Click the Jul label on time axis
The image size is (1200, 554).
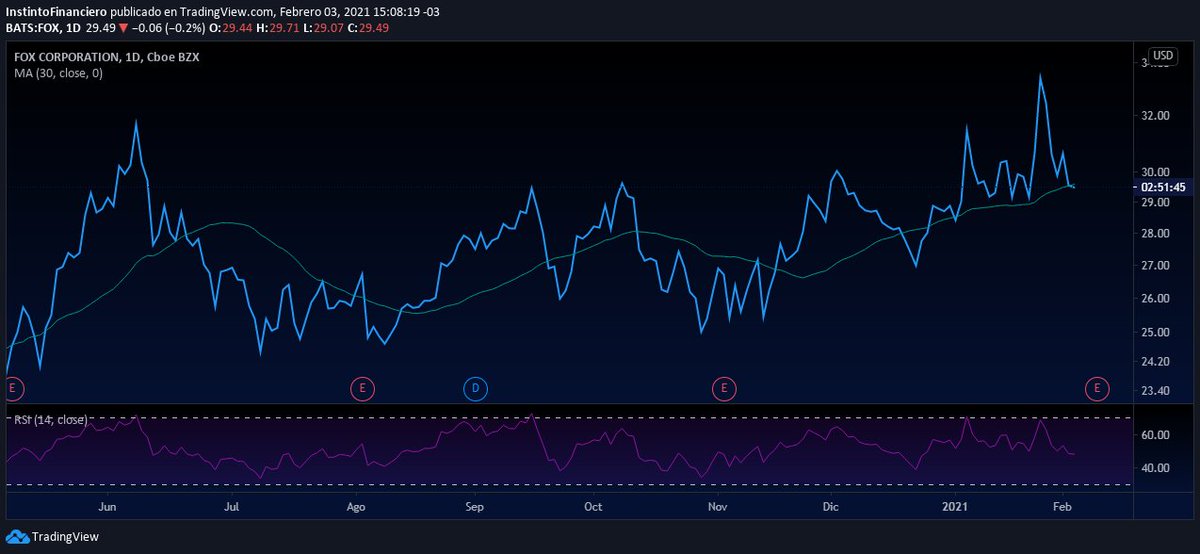click(x=231, y=507)
